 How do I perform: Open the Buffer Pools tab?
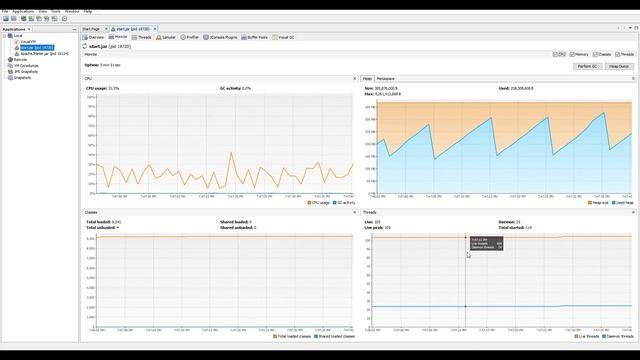[254, 37]
